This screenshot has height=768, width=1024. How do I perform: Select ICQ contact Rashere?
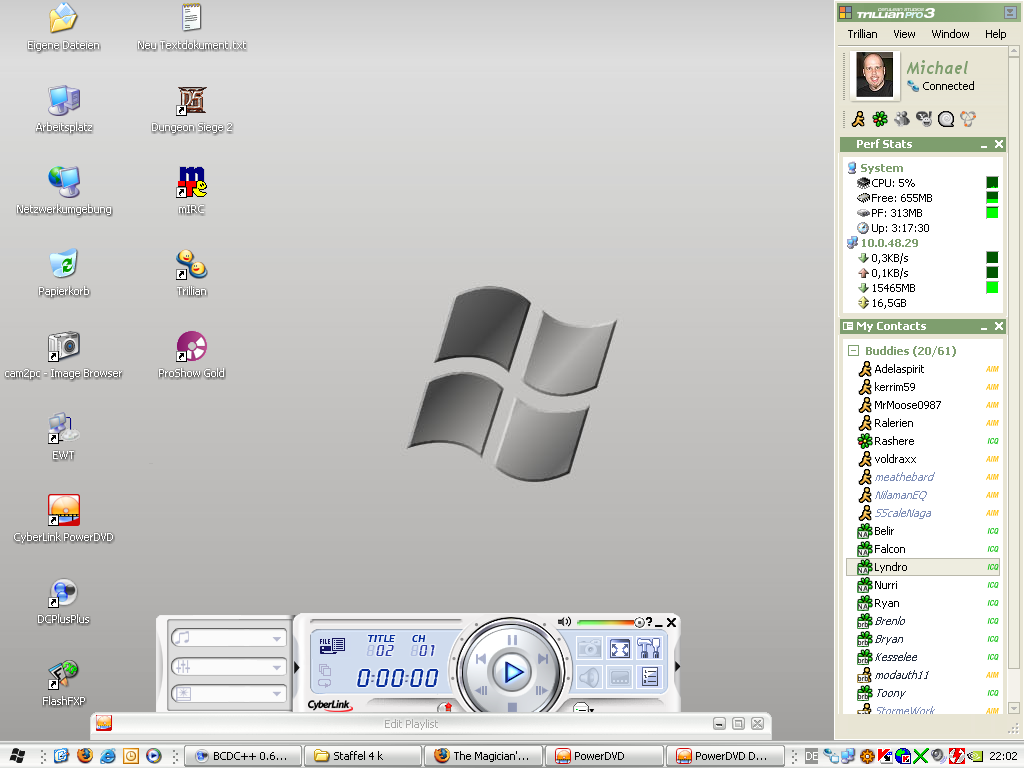[x=894, y=441]
